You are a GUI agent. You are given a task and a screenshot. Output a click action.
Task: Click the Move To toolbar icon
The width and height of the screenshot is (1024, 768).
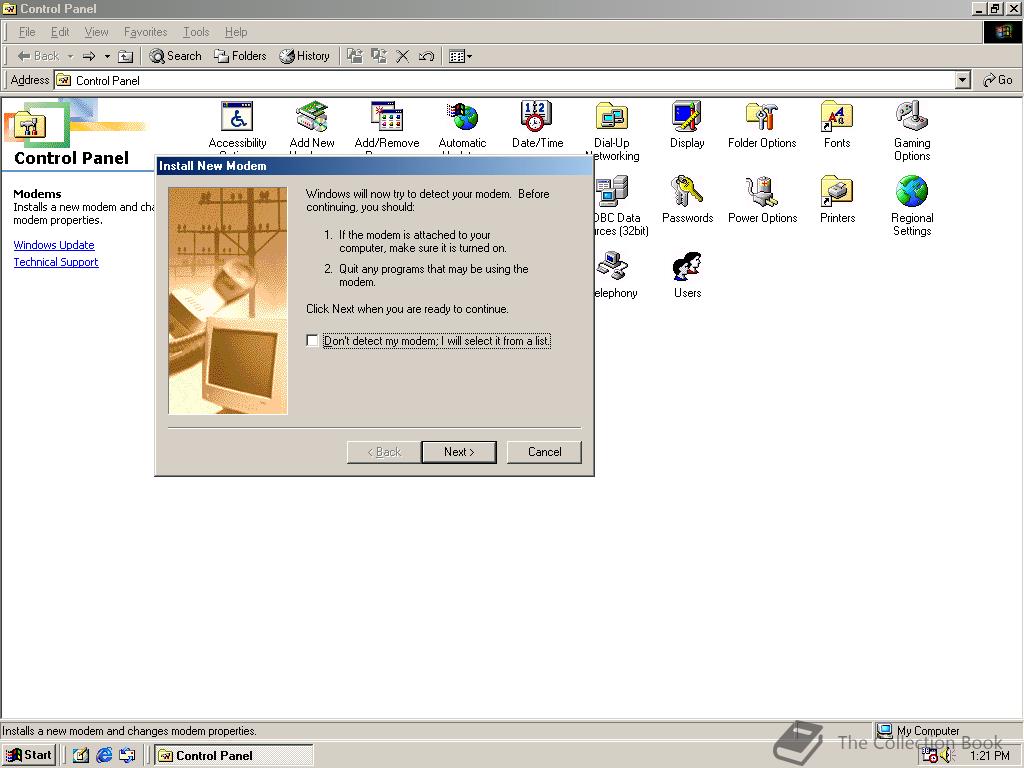(x=355, y=56)
